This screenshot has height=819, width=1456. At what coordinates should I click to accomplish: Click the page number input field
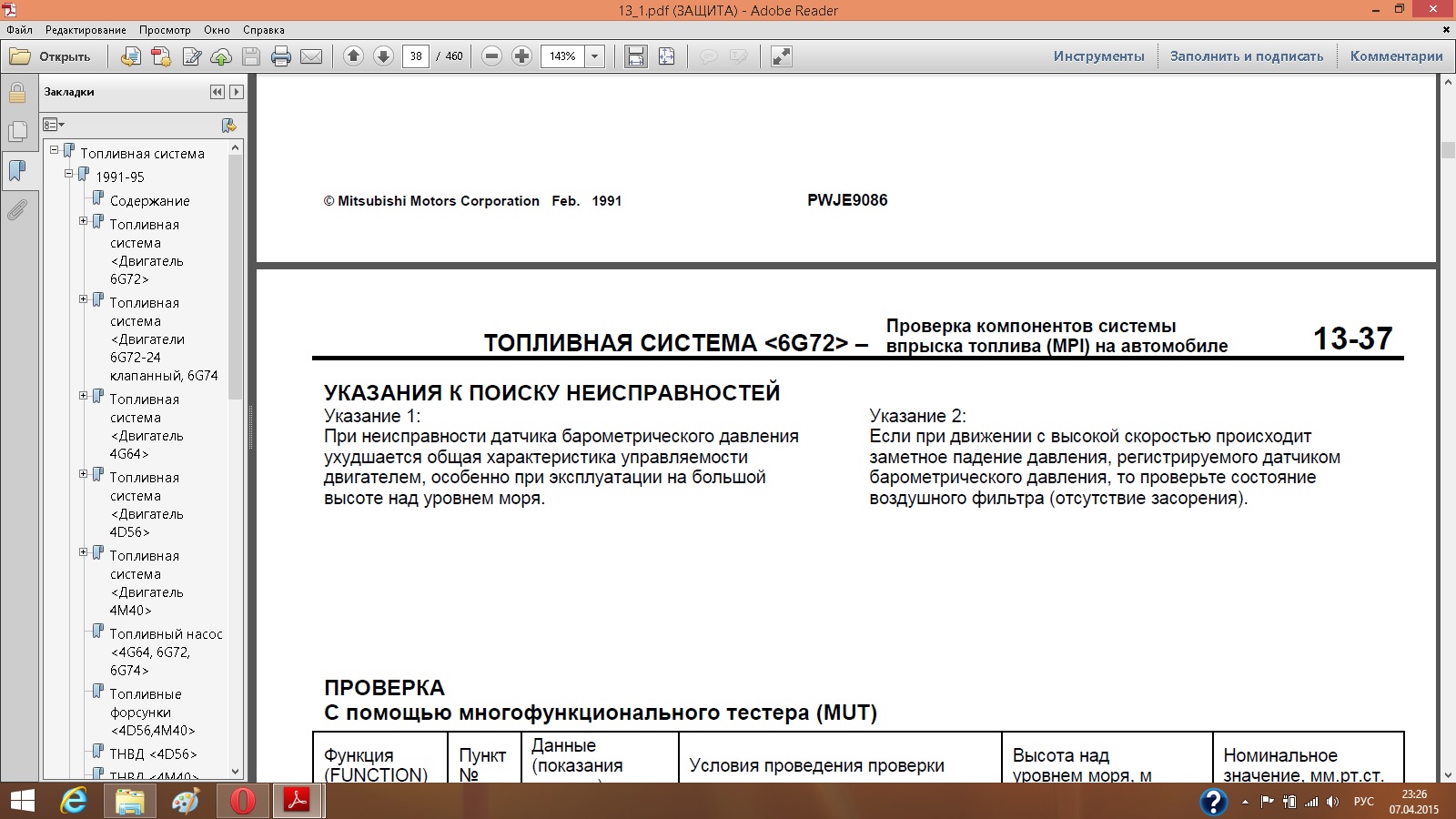[416, 56]
